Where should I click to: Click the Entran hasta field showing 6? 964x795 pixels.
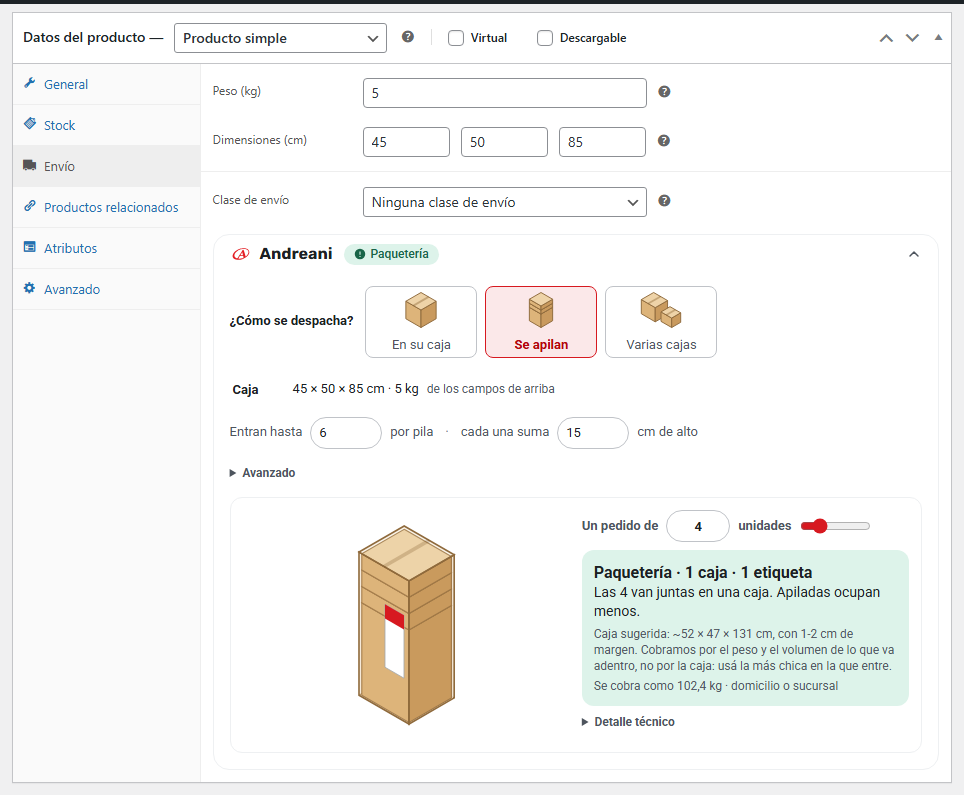(x=346, y=433)
